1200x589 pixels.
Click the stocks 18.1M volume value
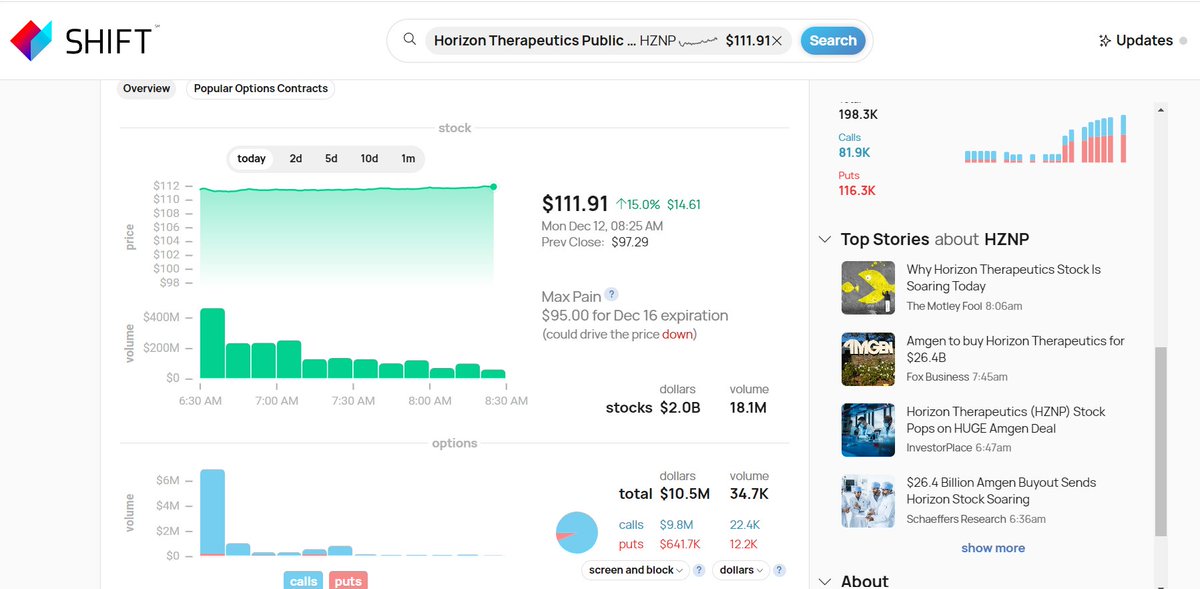coord(748,407)
